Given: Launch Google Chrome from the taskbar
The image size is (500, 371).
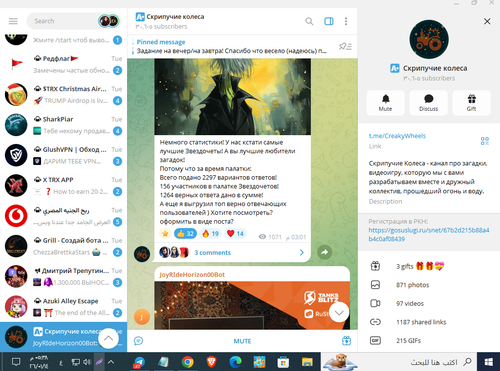Looking at the screenshot, I should (187, 362).
